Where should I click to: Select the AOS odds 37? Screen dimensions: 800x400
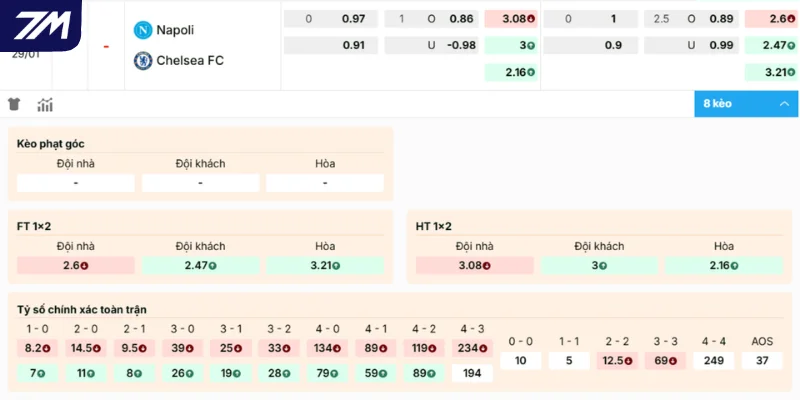pyautogui.click(x=762, y=360)
